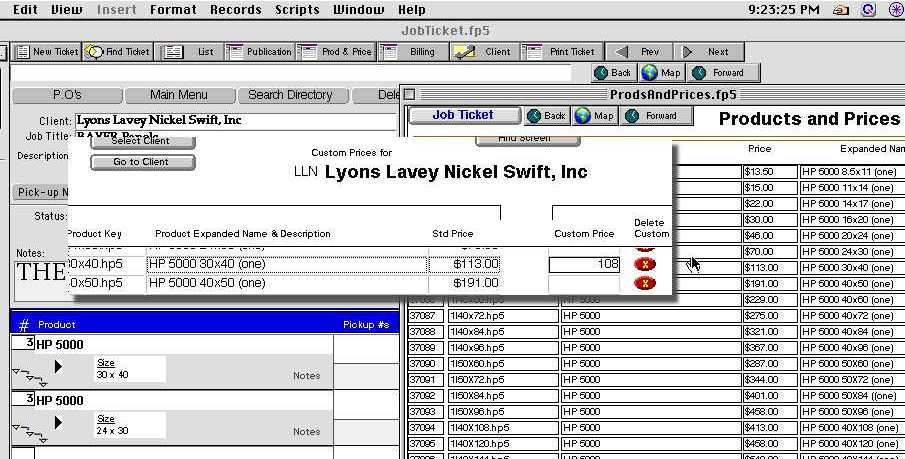Image resolution: width=905 pixels, height=459 pixels.
Task: Open the Client layout from toolbar
Action: pos(484,51)
